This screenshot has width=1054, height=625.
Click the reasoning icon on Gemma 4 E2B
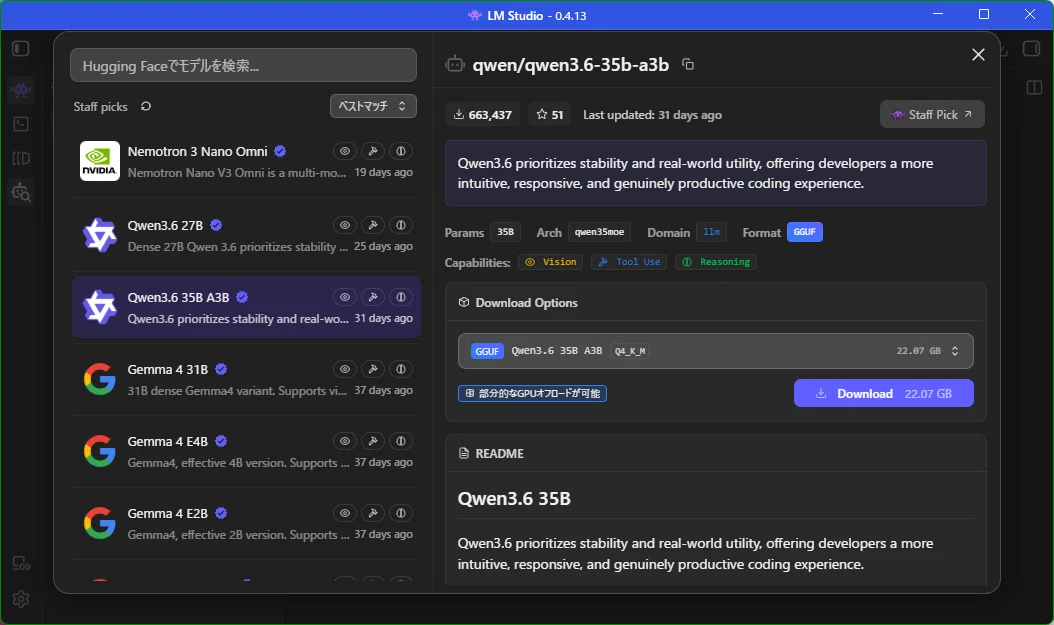point(401,513)
